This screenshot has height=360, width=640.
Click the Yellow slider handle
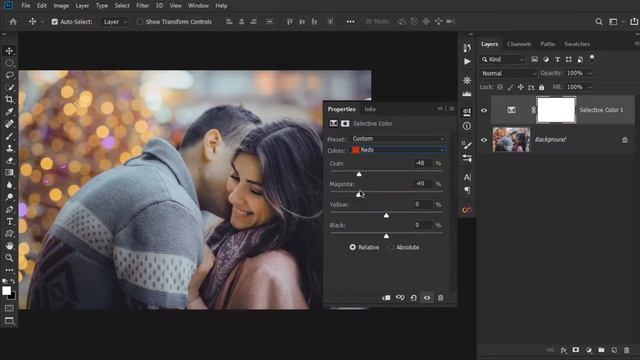386,215
